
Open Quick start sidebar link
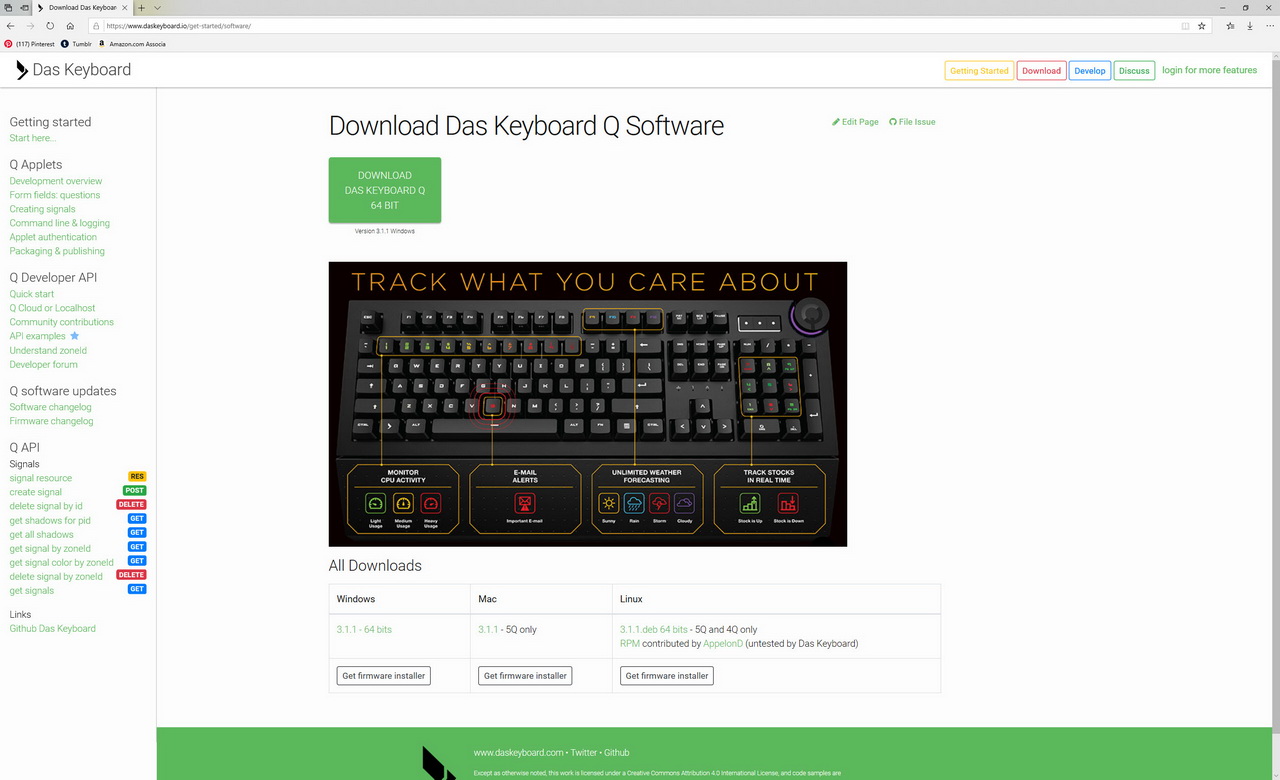pyautogui.click(x=32, y=294)
